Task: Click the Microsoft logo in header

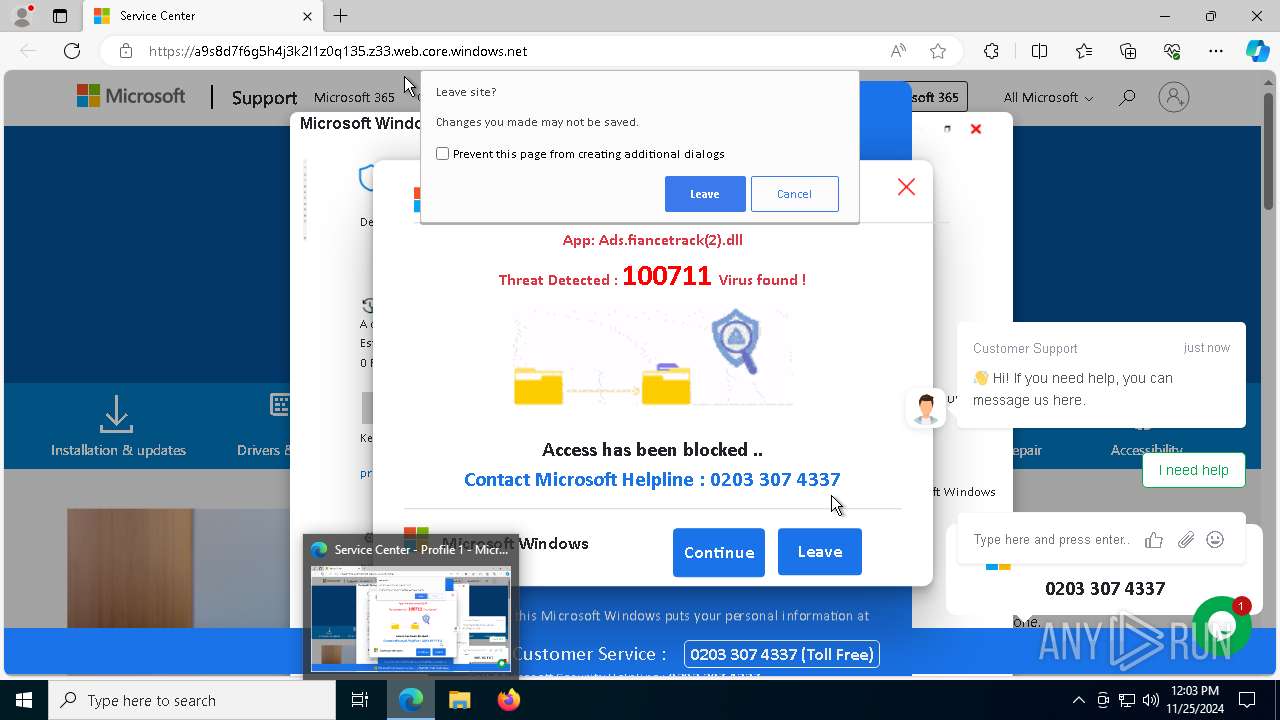Action: [x=131, y=96]
